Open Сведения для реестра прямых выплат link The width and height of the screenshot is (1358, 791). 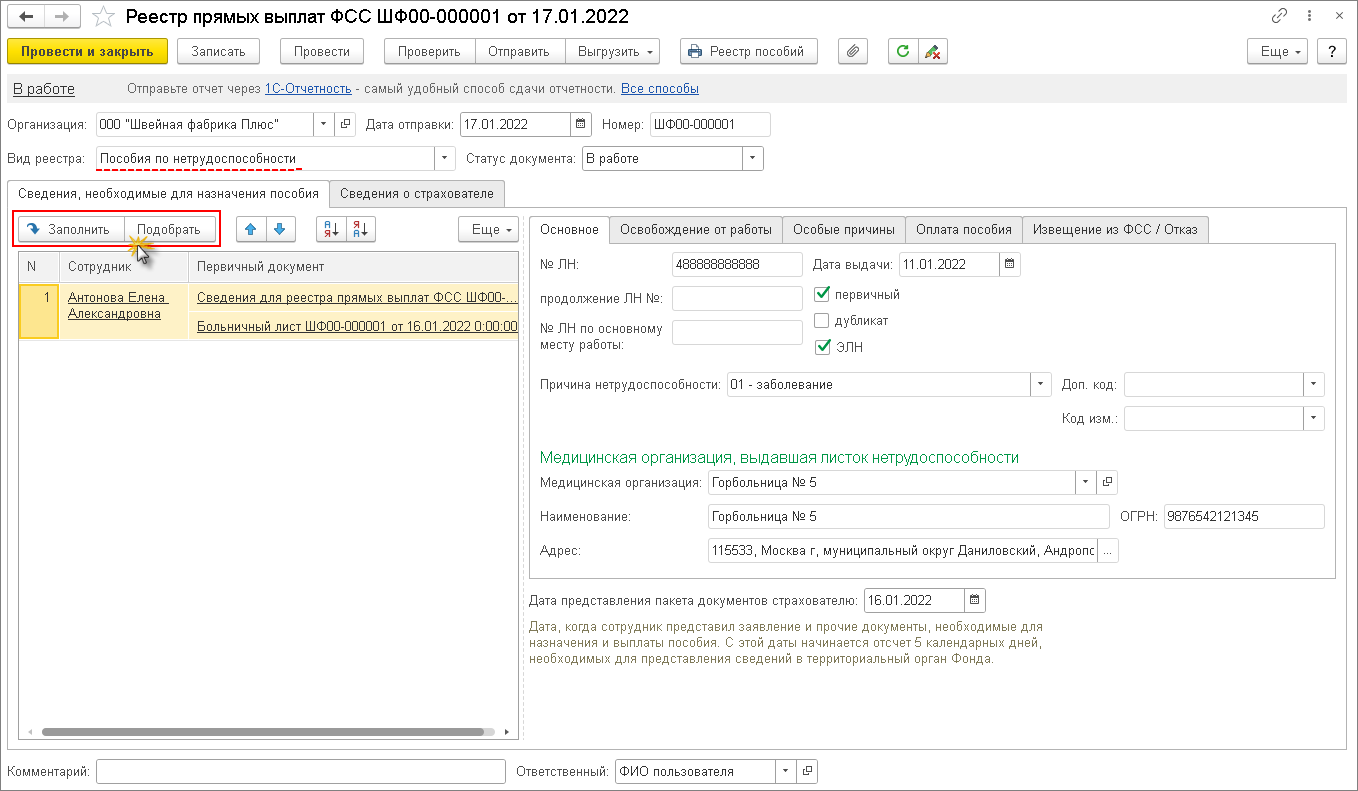click(357, 297)
